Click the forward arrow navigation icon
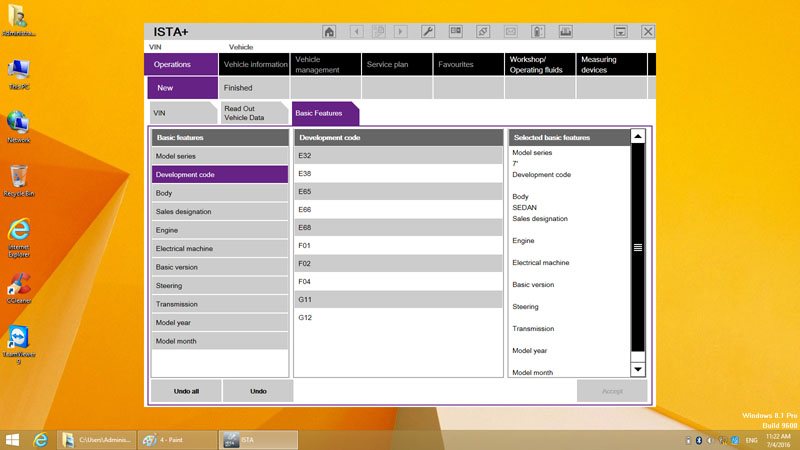This screenshot has width=800, height=450. [x=401, y=32]
